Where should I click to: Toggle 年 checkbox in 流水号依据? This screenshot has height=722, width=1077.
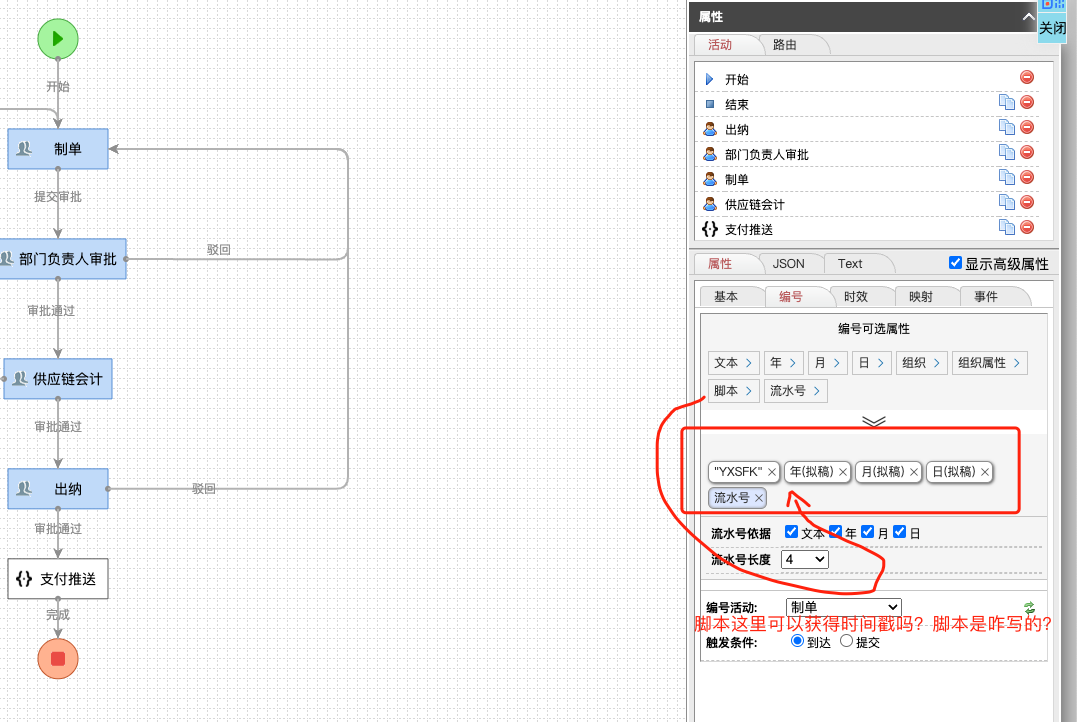[x=835, y=532]
